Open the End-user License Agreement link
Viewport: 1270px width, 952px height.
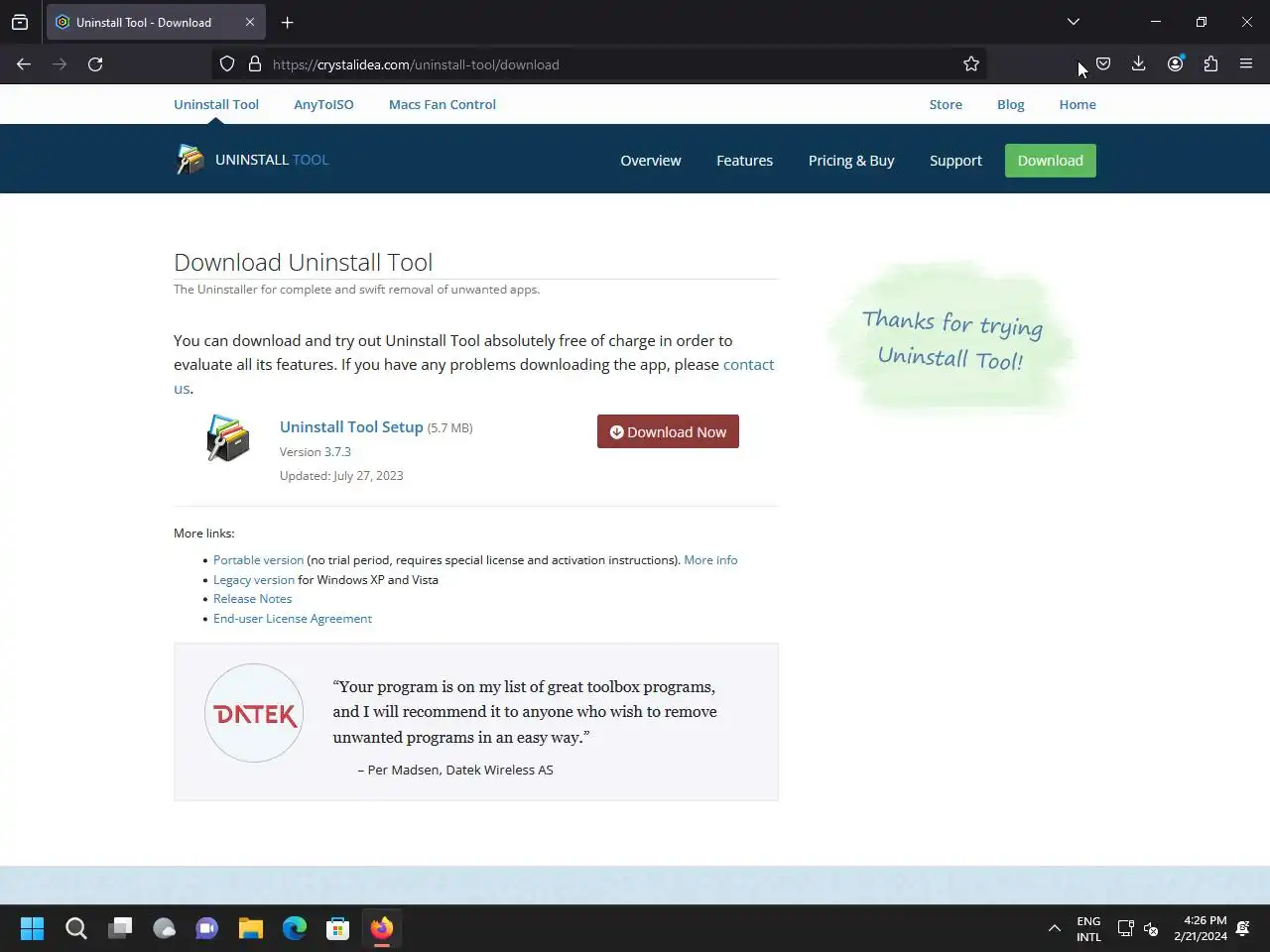(293, 619)
